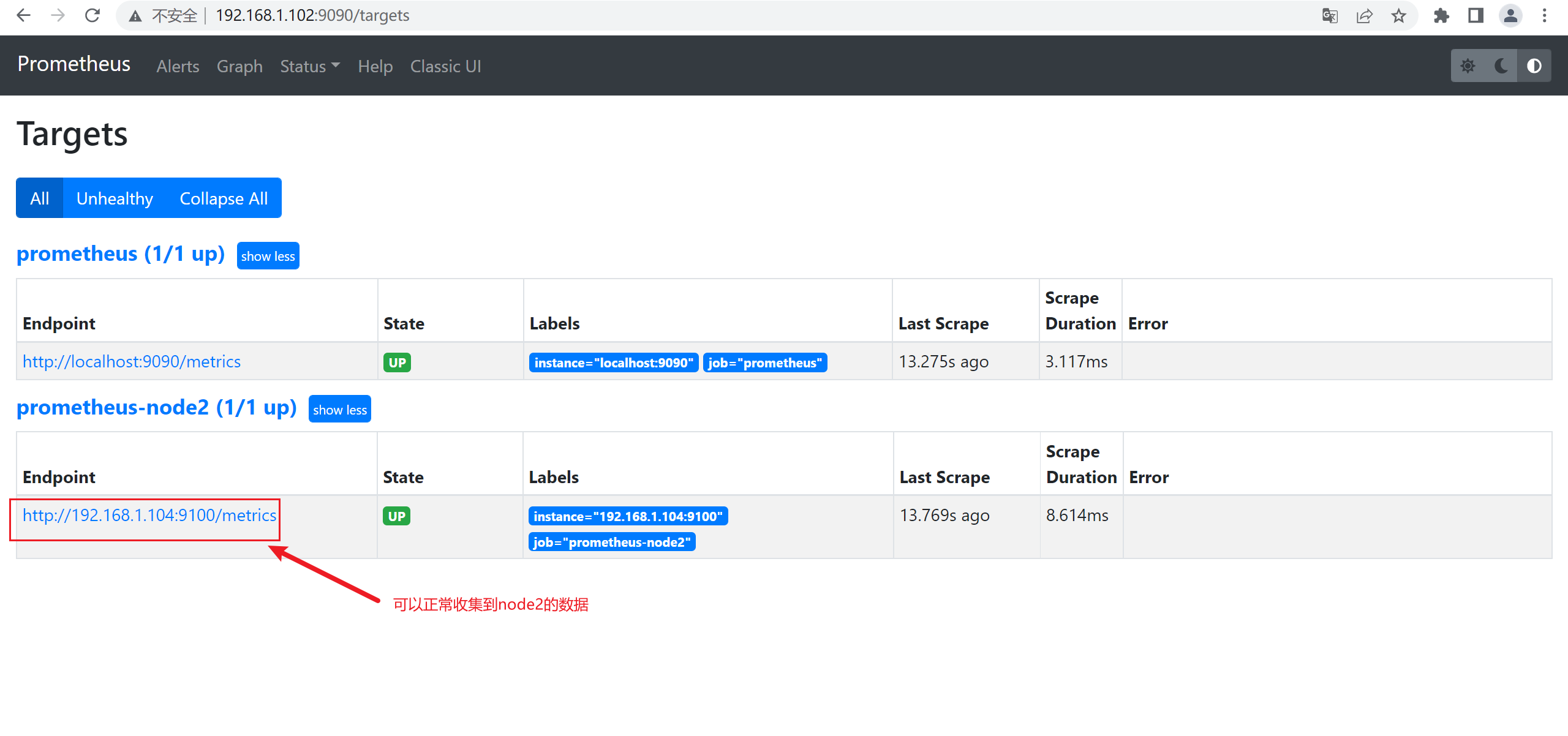Click the Labels header in prometheus-node2 table
1568x736 pixels.
(x=554, y=477)
